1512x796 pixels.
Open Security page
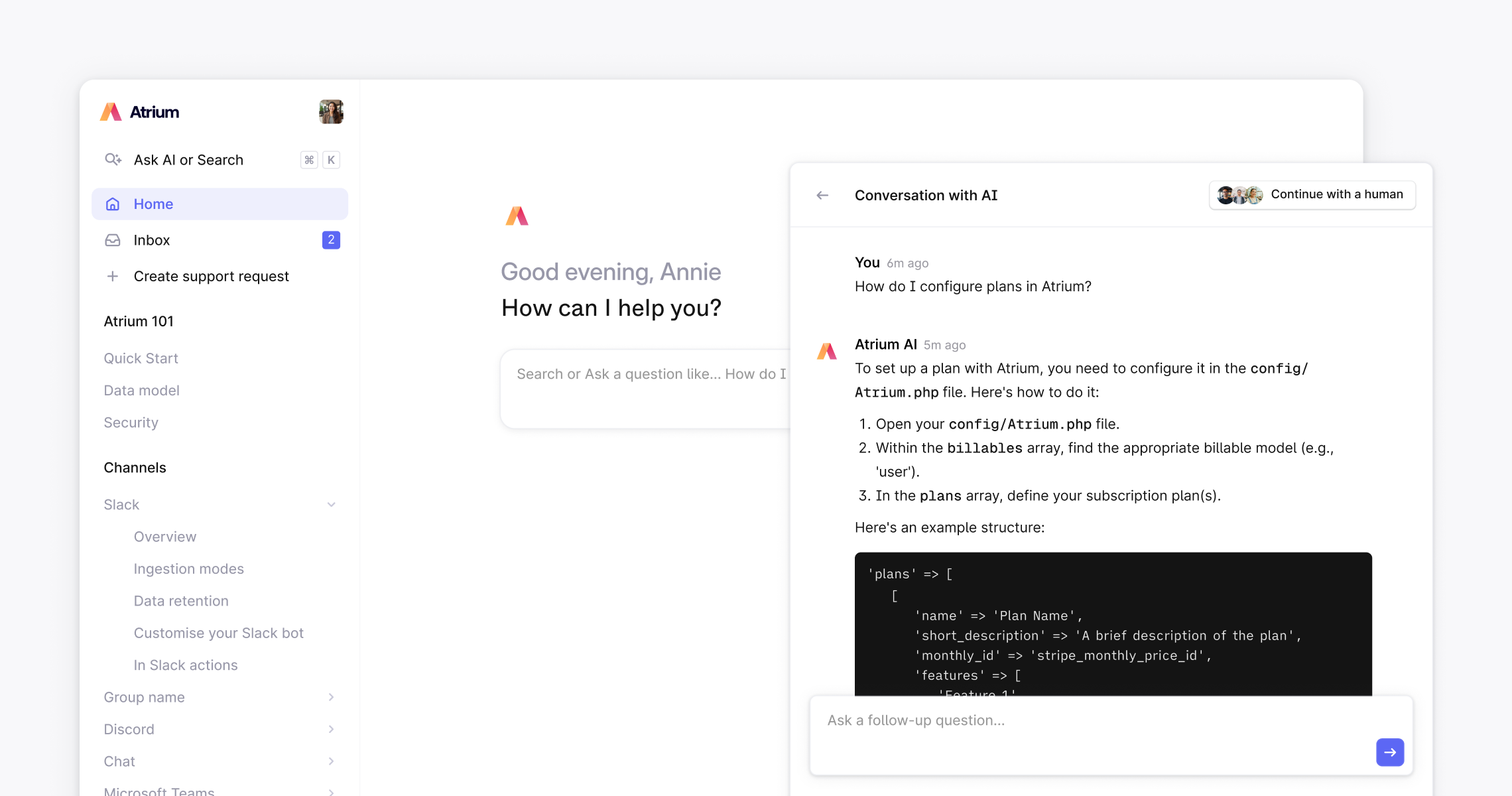(x=131, y=423)
